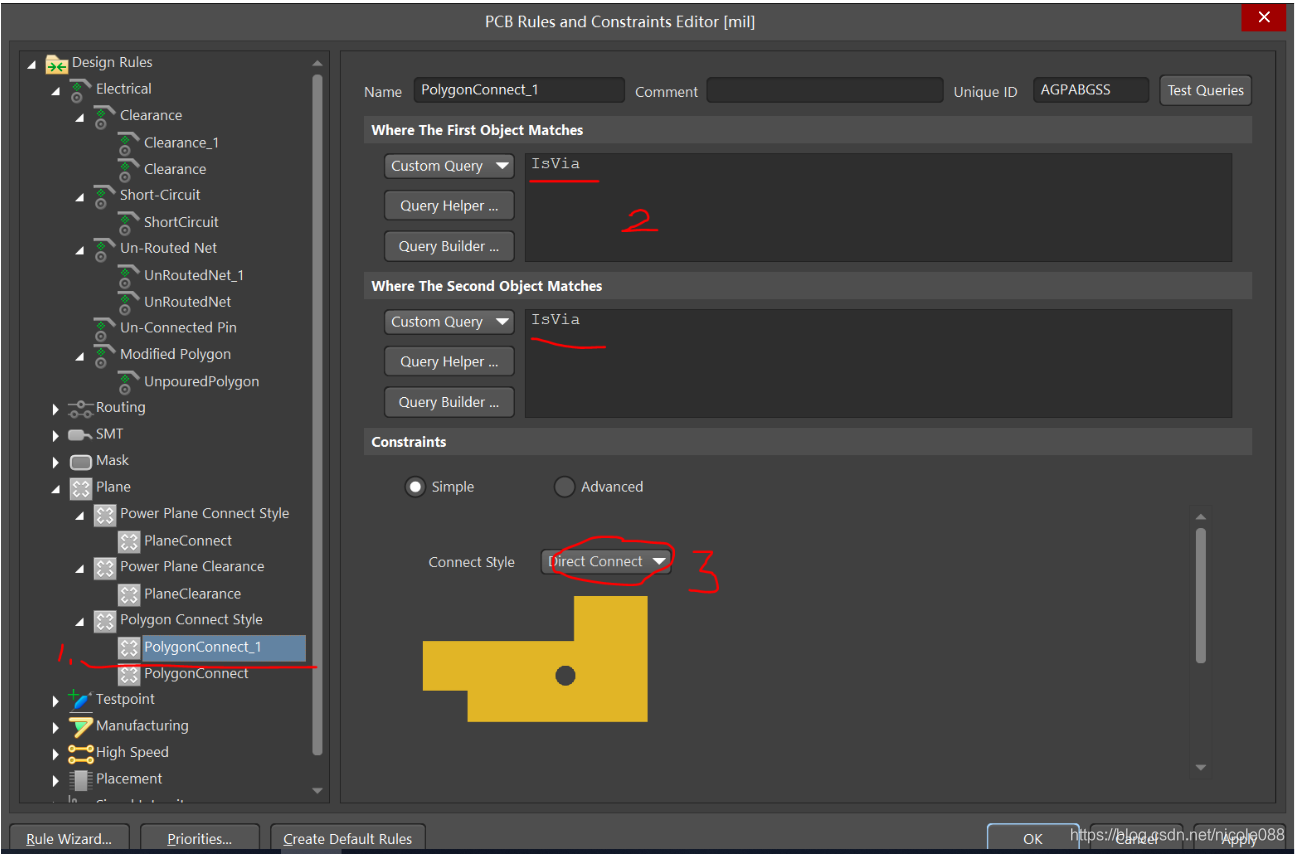Select the Advanced constraints radio button
This screenshot has width=1295, height=854.
click(x=564, y=487)
